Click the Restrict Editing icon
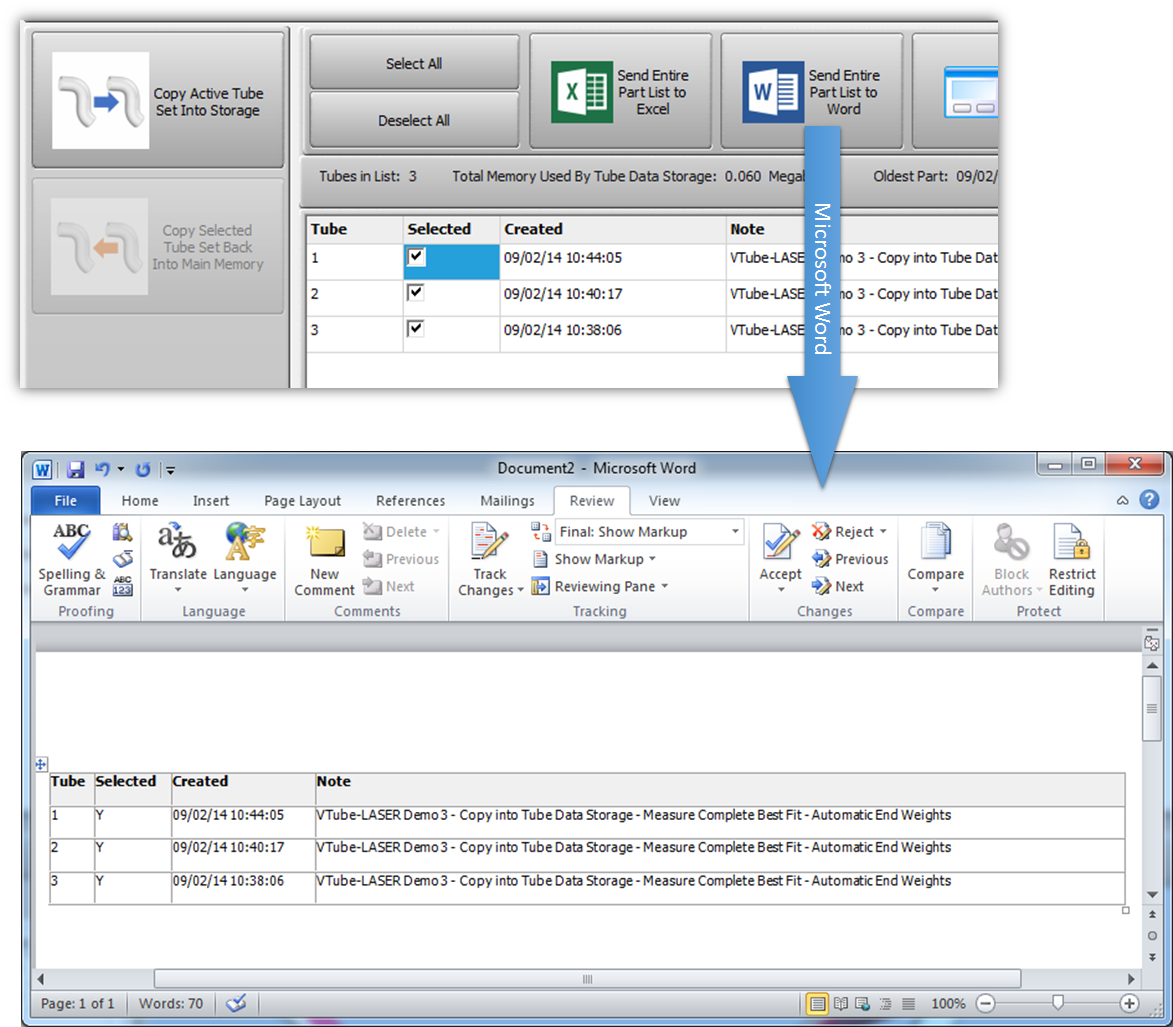The height and width of the screenshot is (1027, 1173). click(x=1071, y=545)
